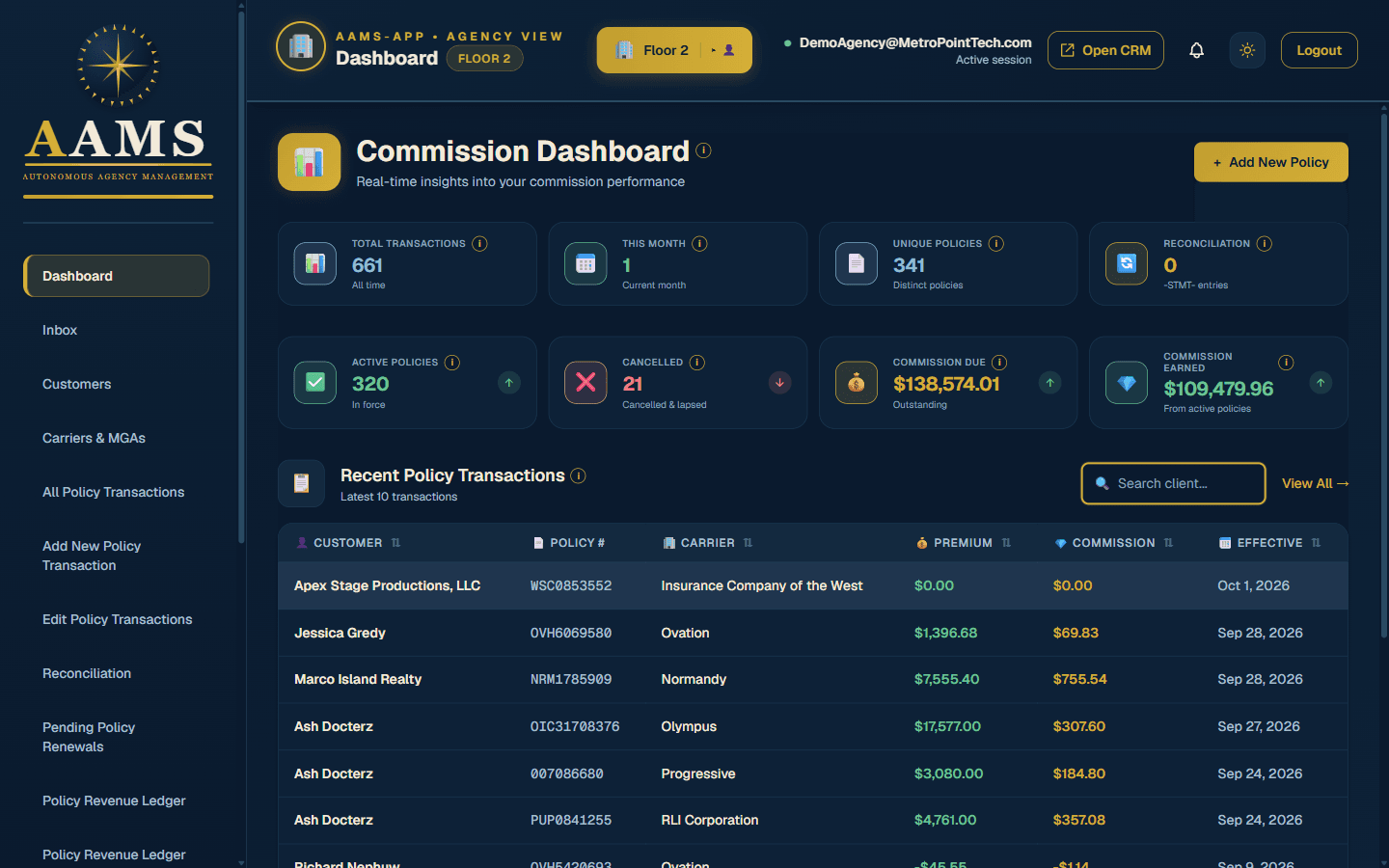
Task: Open Inbox from the sidebar
Action: [x=117, y=330]
